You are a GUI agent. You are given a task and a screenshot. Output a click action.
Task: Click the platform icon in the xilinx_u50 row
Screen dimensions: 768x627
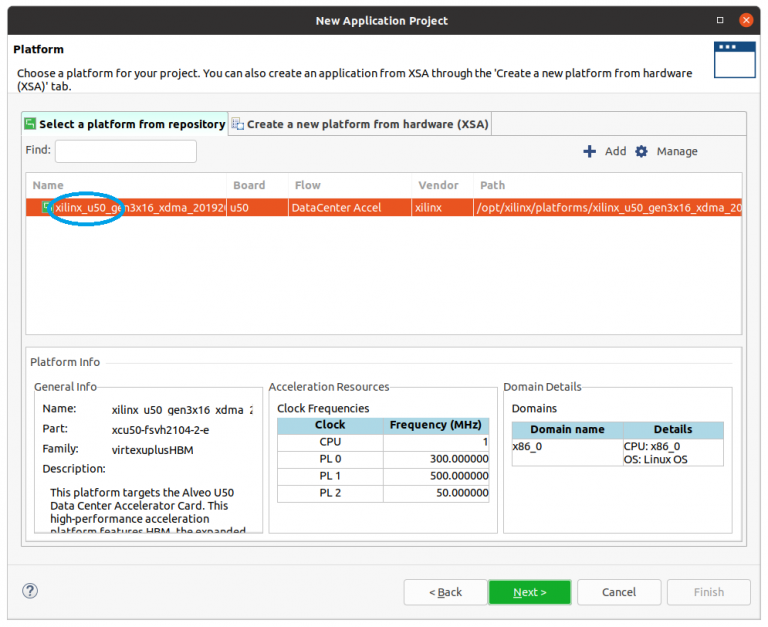coord(46,207)
